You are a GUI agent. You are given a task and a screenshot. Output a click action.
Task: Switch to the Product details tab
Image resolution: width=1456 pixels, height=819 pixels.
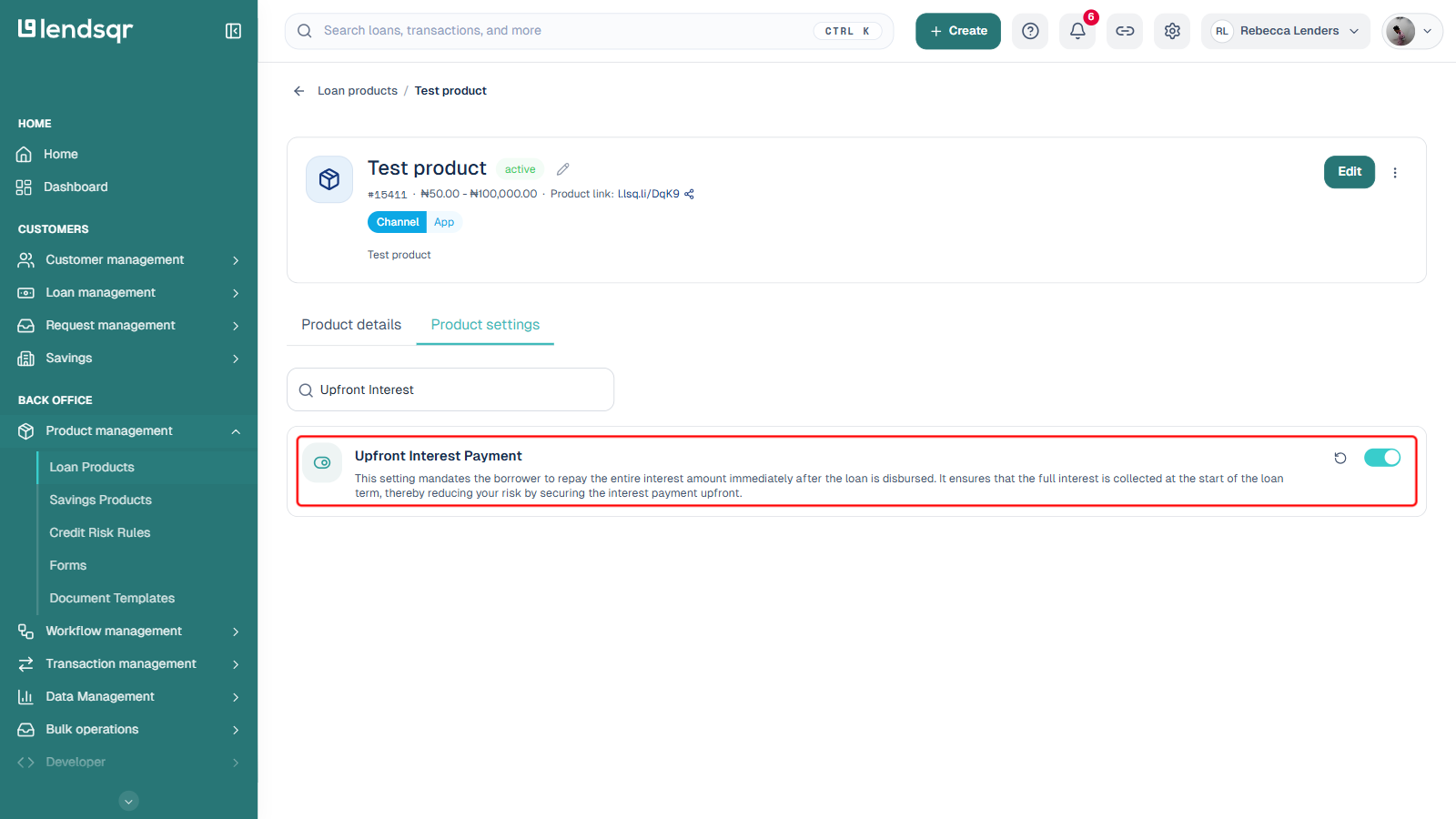(x=351, y=325)
